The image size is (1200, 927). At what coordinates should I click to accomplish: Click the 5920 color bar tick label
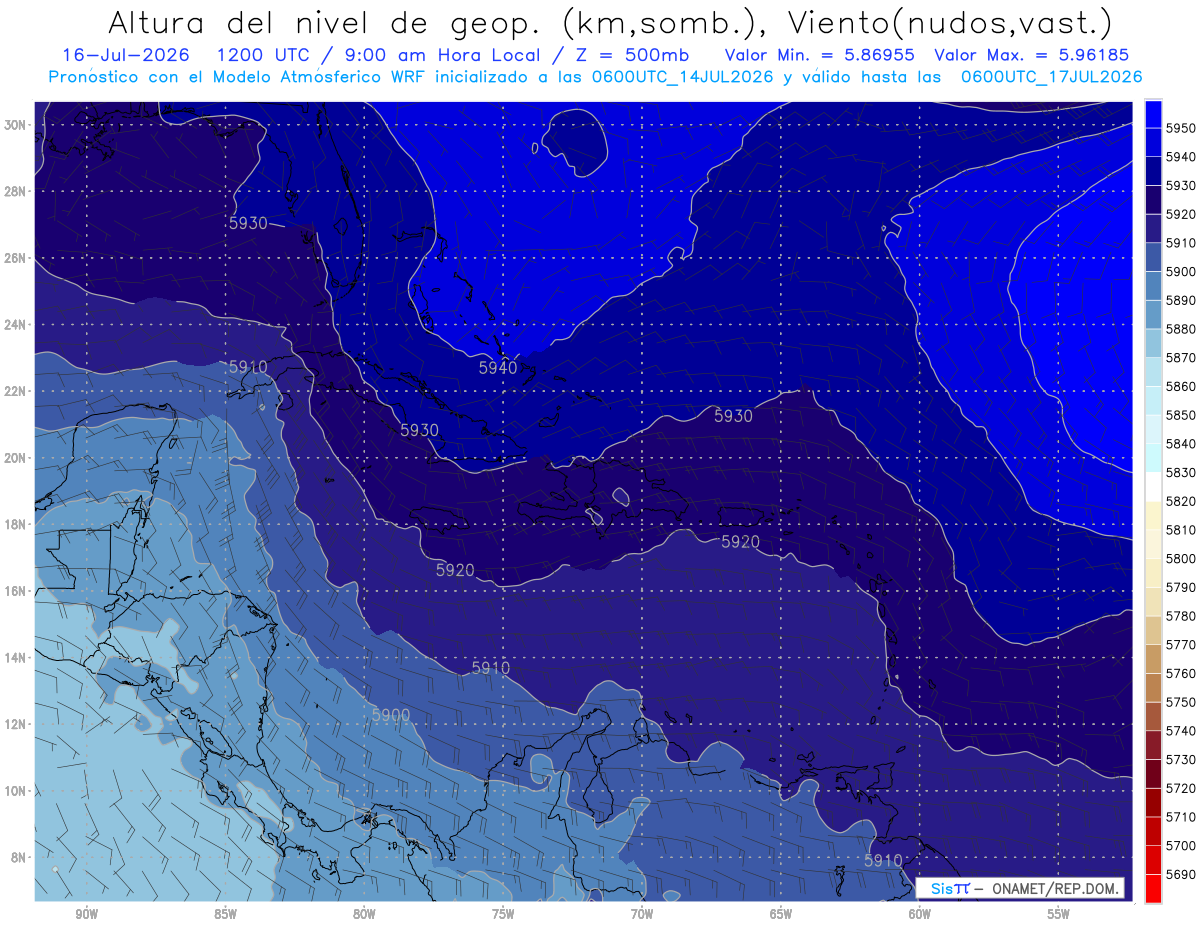(x=1181, y=214)
